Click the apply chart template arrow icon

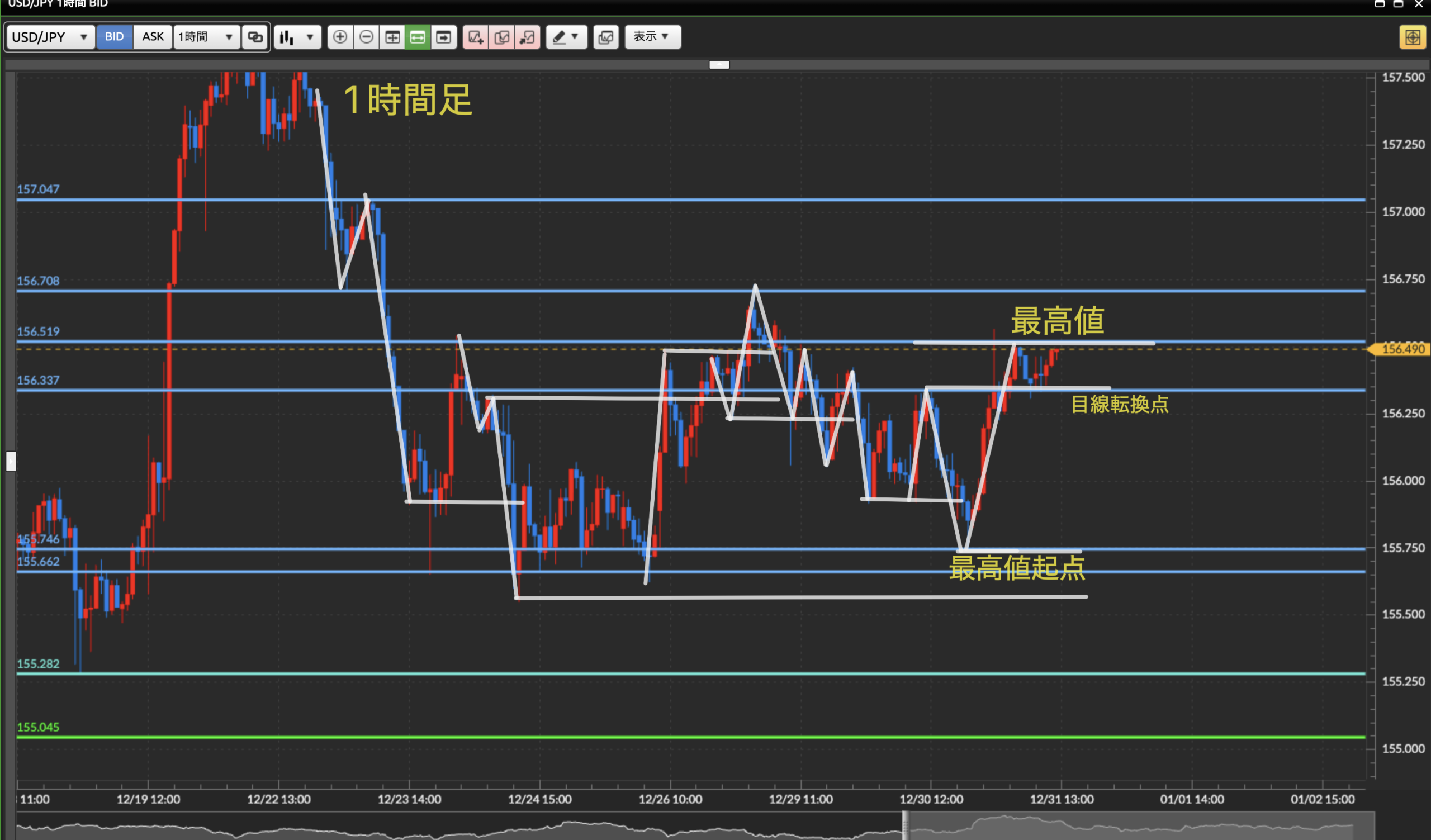[528, 37]
